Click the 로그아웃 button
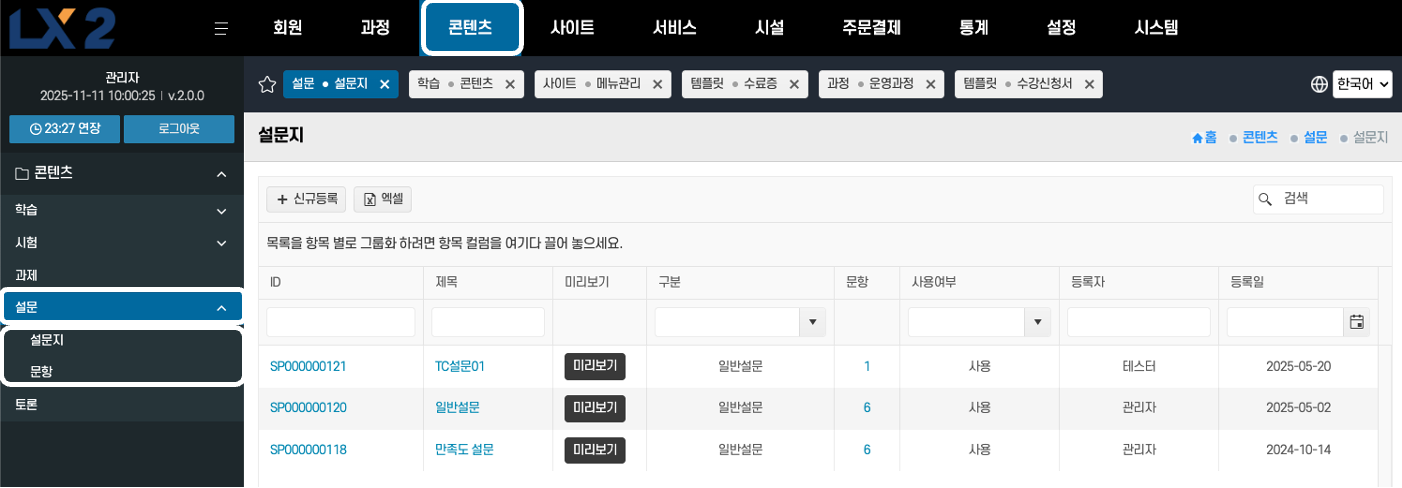 tap(179, 129)
